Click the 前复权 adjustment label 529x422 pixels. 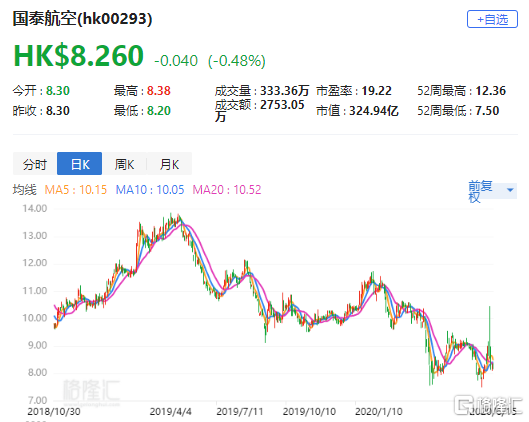(x=480, y=191)
